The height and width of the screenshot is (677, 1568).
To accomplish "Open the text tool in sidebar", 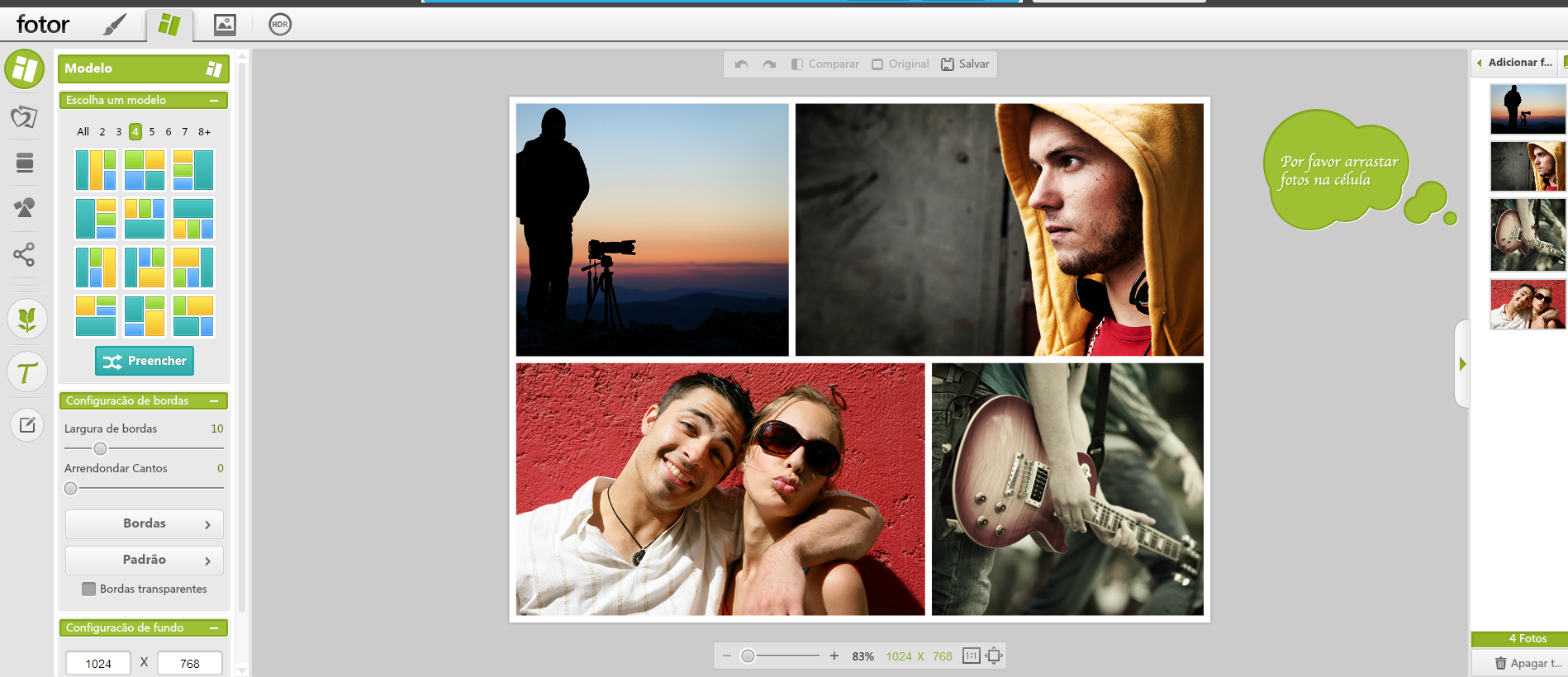I will (27, 372).
